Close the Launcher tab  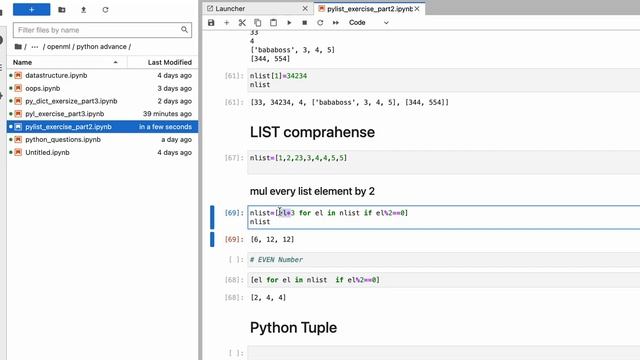click(x=305, y=9)
